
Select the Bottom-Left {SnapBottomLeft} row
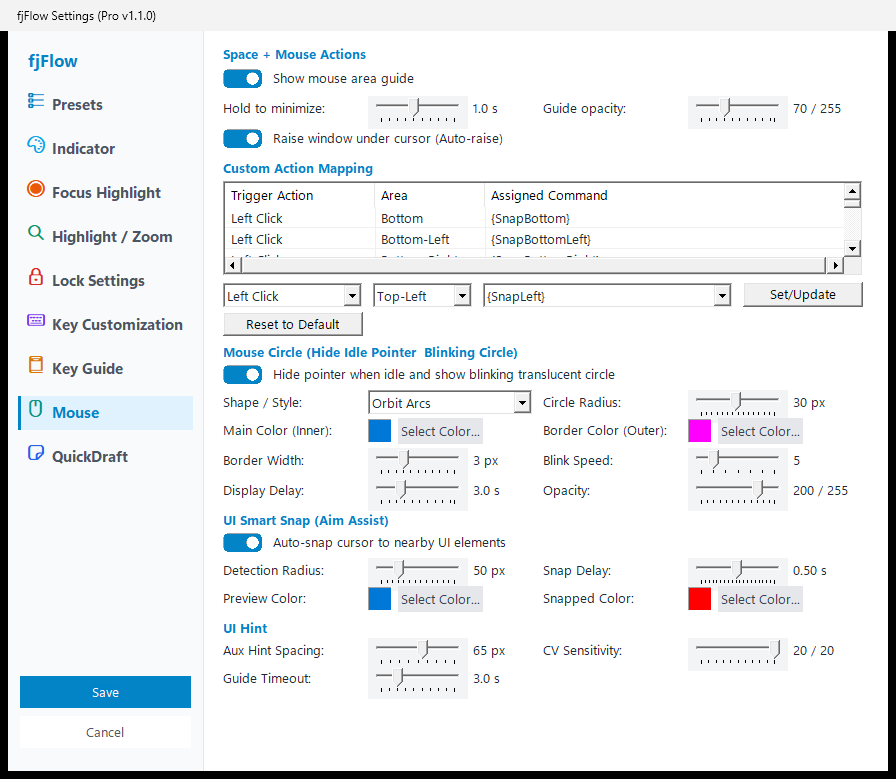[x=534, y=239]
